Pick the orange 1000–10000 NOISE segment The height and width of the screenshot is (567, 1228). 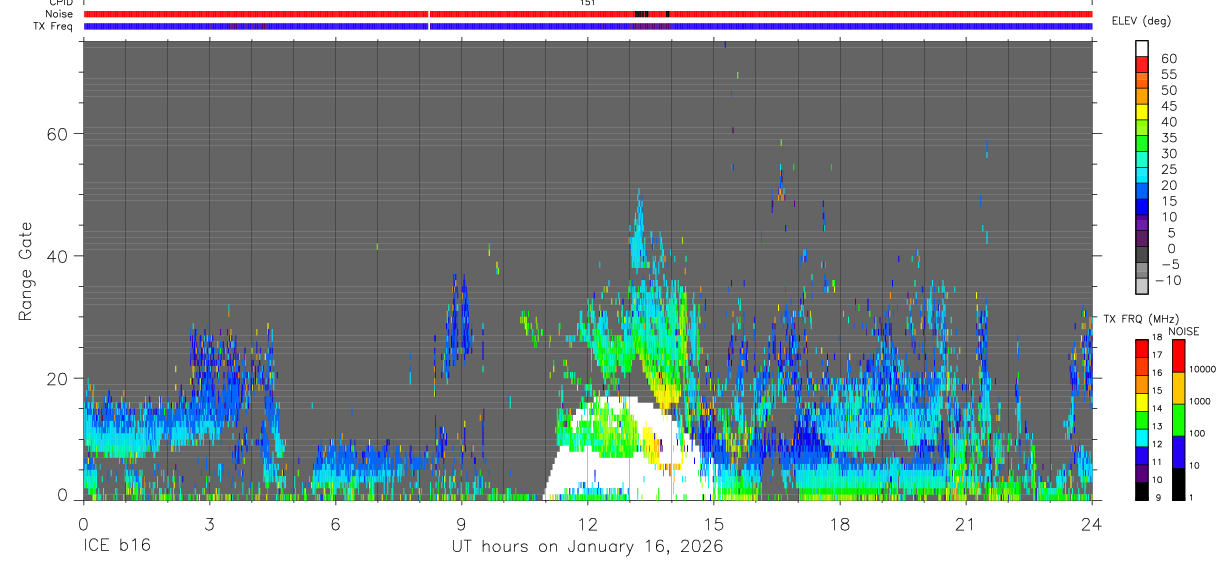click(1179, 388)
